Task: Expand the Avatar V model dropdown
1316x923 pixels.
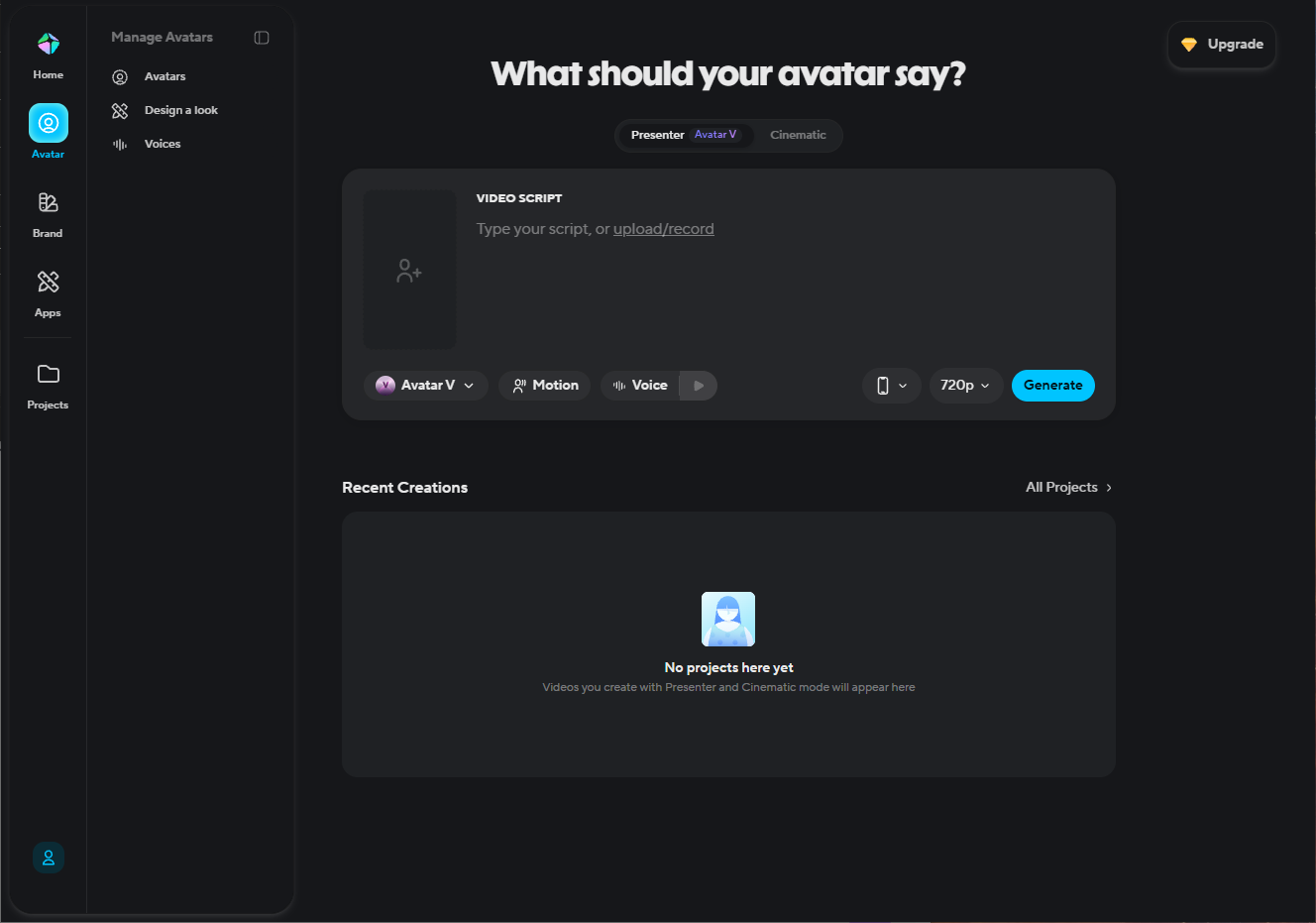Action: click(x=426, y=386)
